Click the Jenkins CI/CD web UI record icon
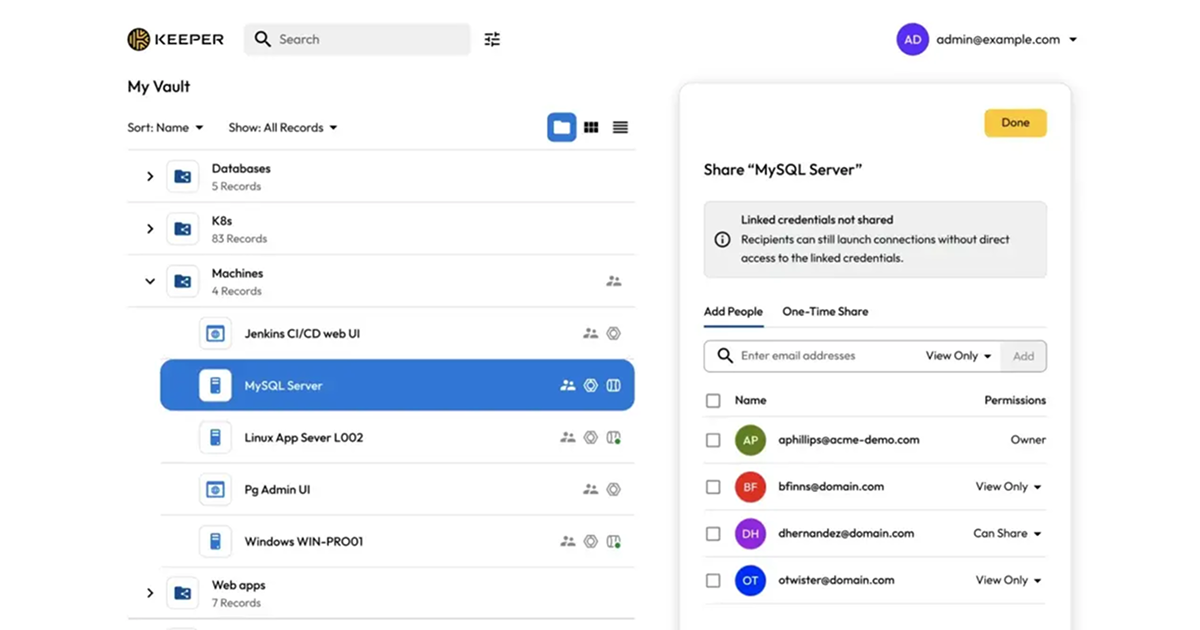Viewport: 1200px width, 630px height. [x=215, y=334]
